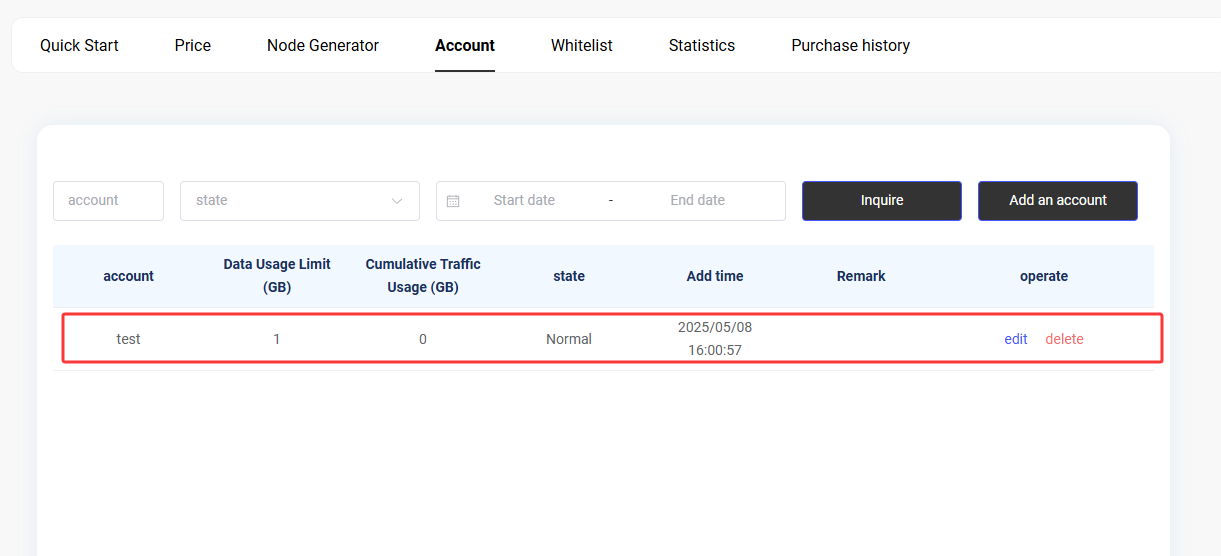The image size is (1221, 556).
Task: Expand the state dropdown chevron
Action: [x=397, y=201]
